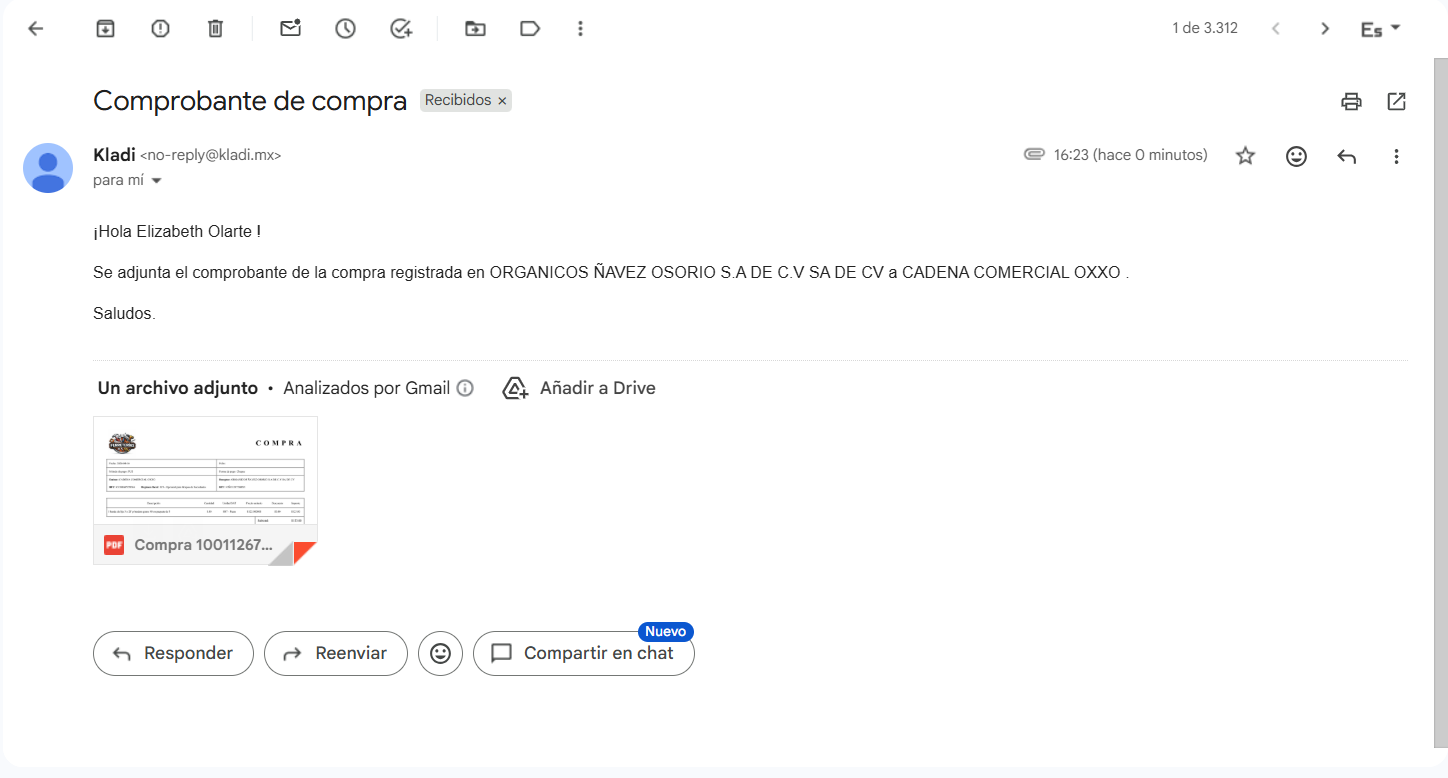Expand the 'para mí' recipient details
This screenshot has height=778, width=1448.
(156, 181)
